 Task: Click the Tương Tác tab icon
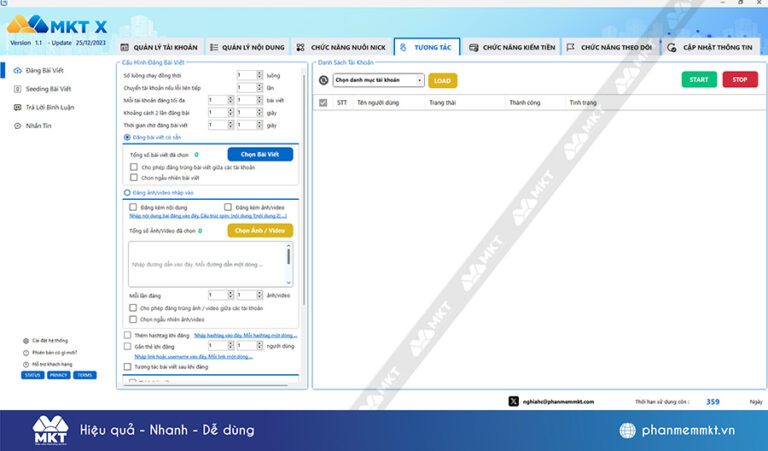point(403,47)
